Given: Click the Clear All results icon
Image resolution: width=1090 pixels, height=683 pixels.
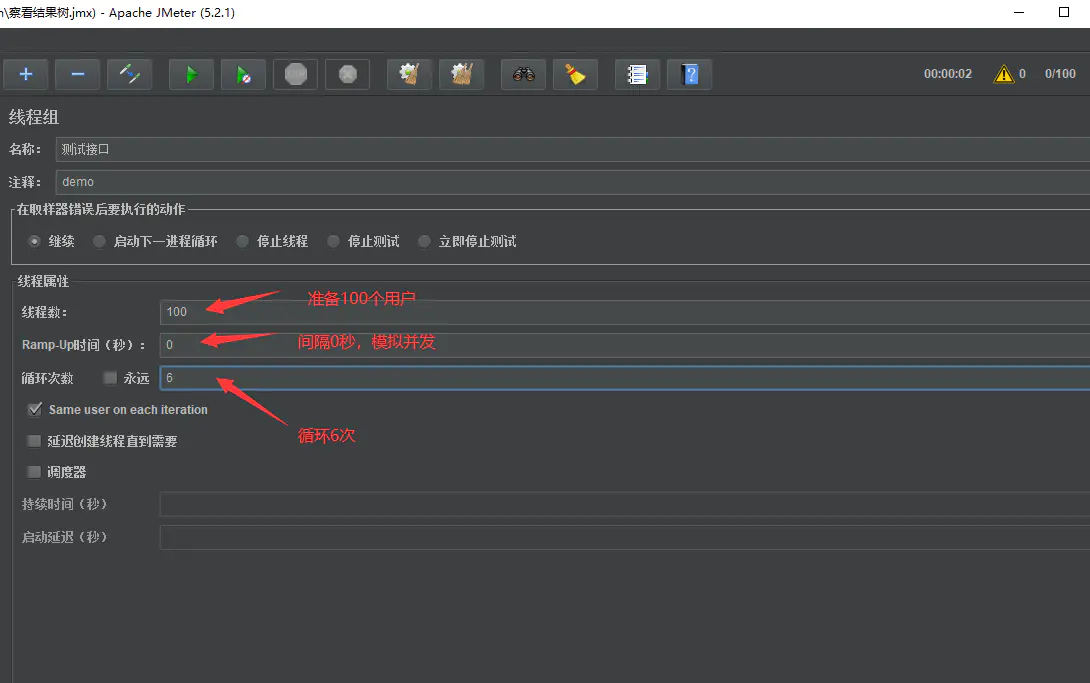Looking at the screenshot, I should pos(462,74).
